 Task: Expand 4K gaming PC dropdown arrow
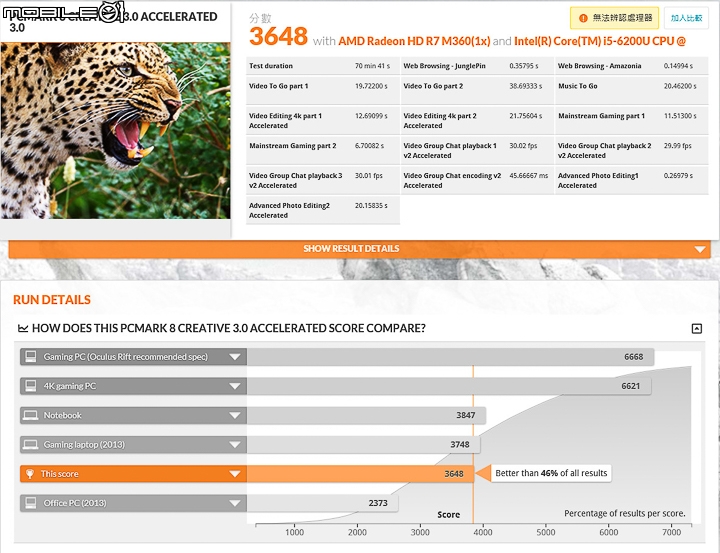(x=235, y=386)
